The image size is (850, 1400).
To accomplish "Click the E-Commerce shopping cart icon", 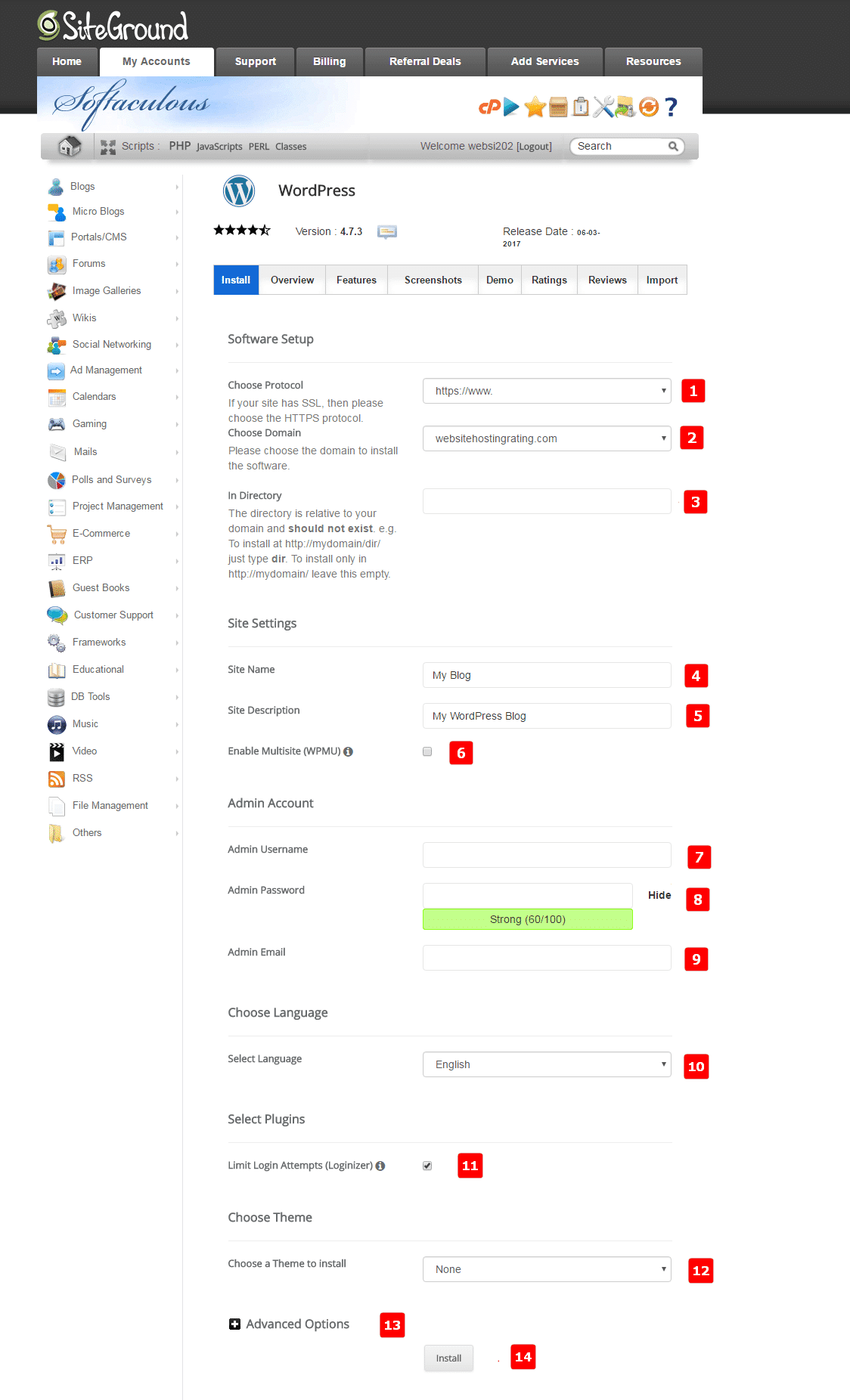I will point(57,534).
